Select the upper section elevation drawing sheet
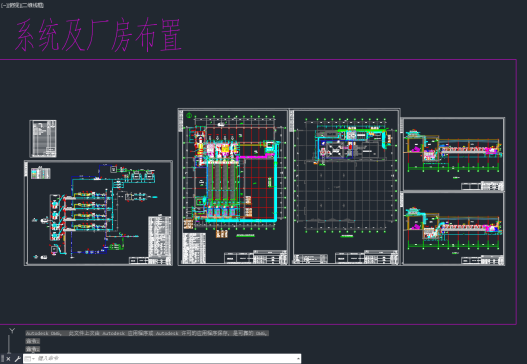This screenshot has height=364, width=527. pyautogui.click(x=453, y=154)
